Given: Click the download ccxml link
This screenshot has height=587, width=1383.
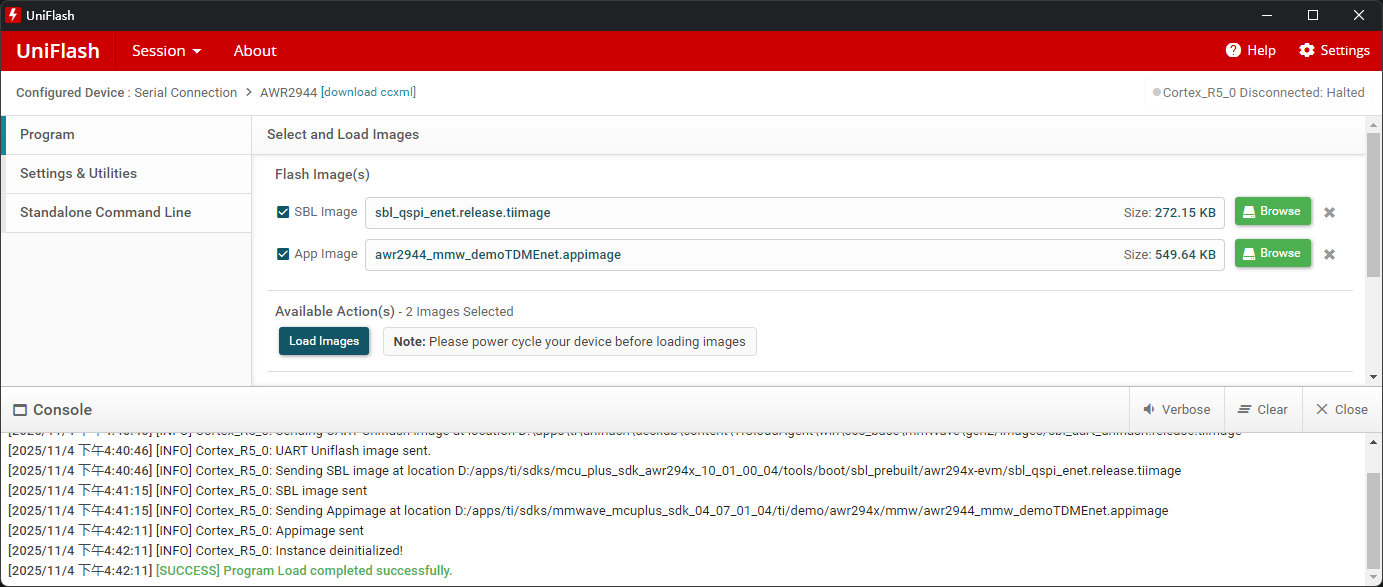Looking at the screenshot, I should click(x=368, y=92).
